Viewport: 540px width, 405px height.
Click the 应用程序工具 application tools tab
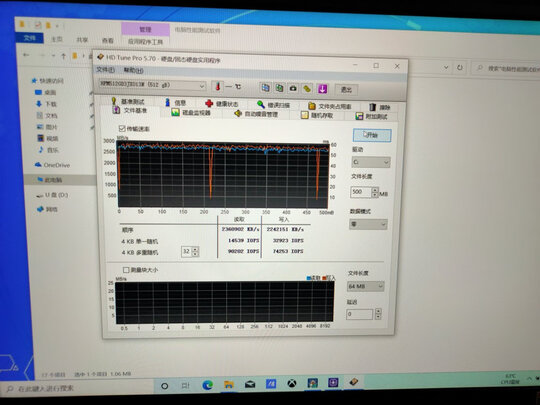point(145,42)
